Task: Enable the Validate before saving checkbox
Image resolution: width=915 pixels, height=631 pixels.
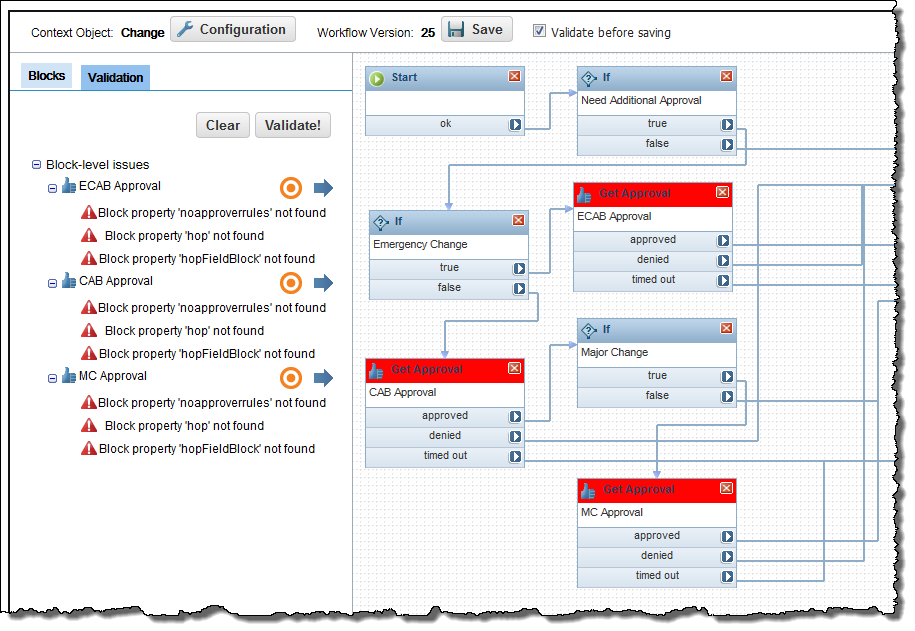Action: [538, 31]
